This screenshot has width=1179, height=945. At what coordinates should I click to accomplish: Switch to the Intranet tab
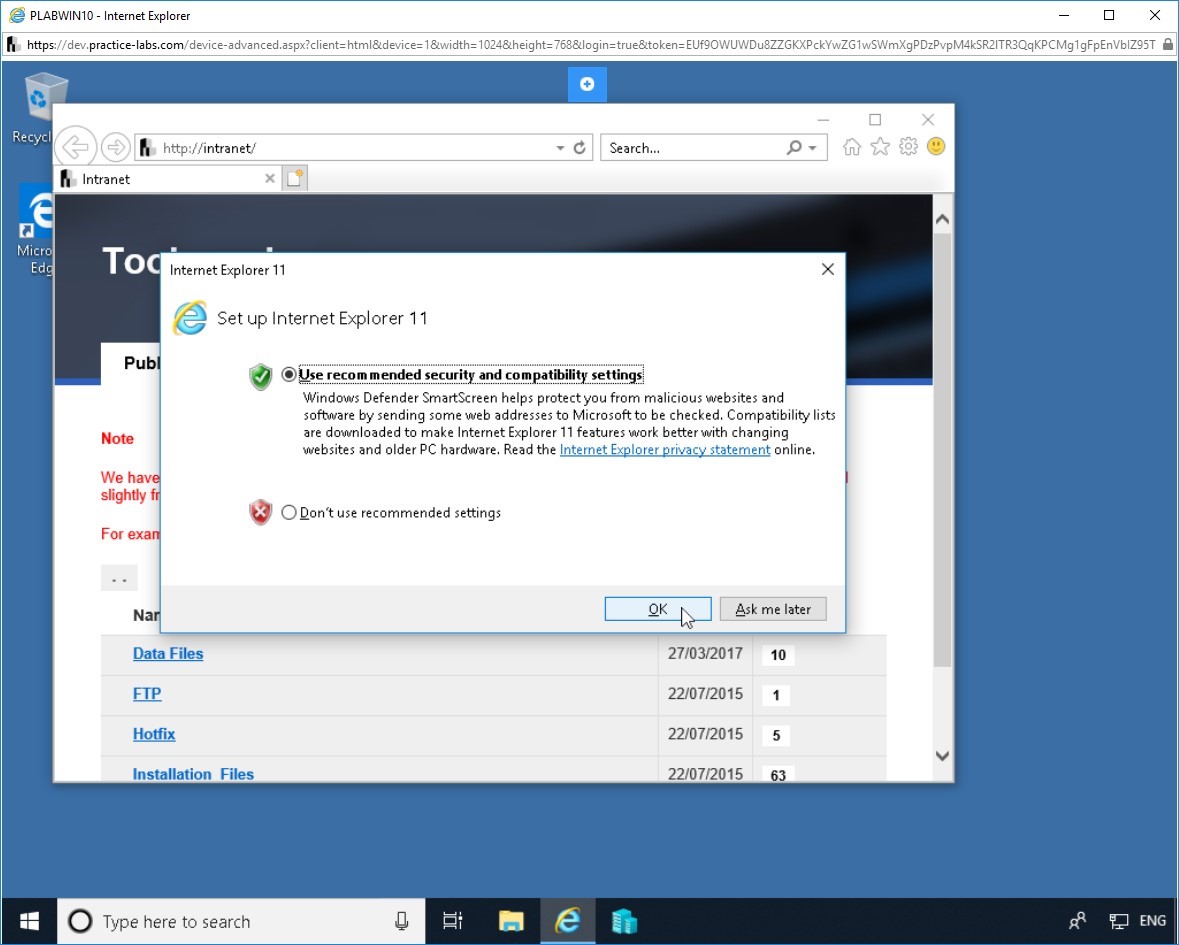tap(162, 179)
